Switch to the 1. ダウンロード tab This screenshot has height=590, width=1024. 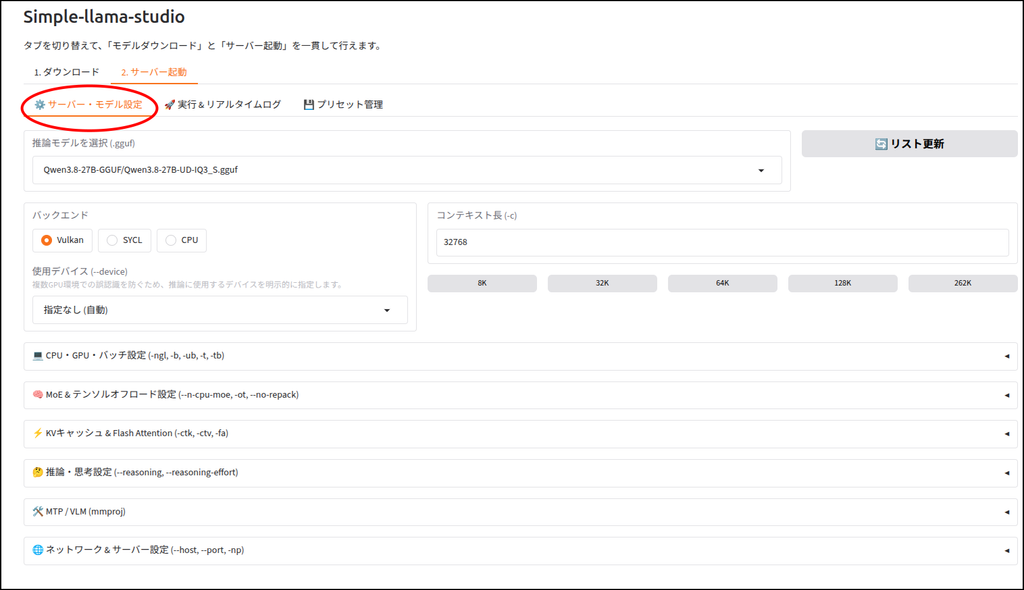(x=67, y=72)
